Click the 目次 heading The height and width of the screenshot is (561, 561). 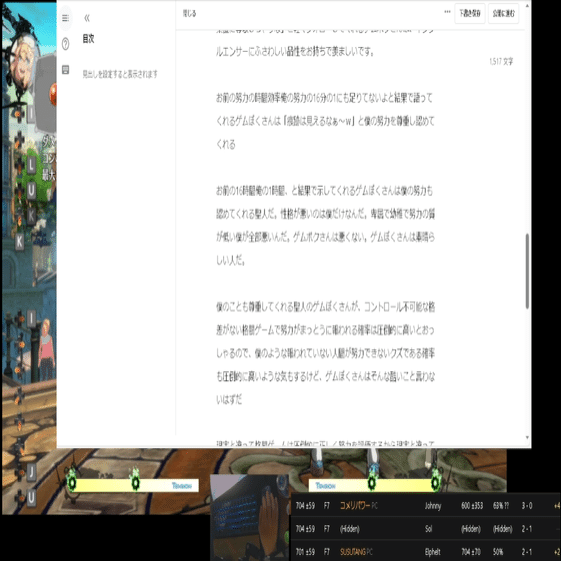click(88, 39)
